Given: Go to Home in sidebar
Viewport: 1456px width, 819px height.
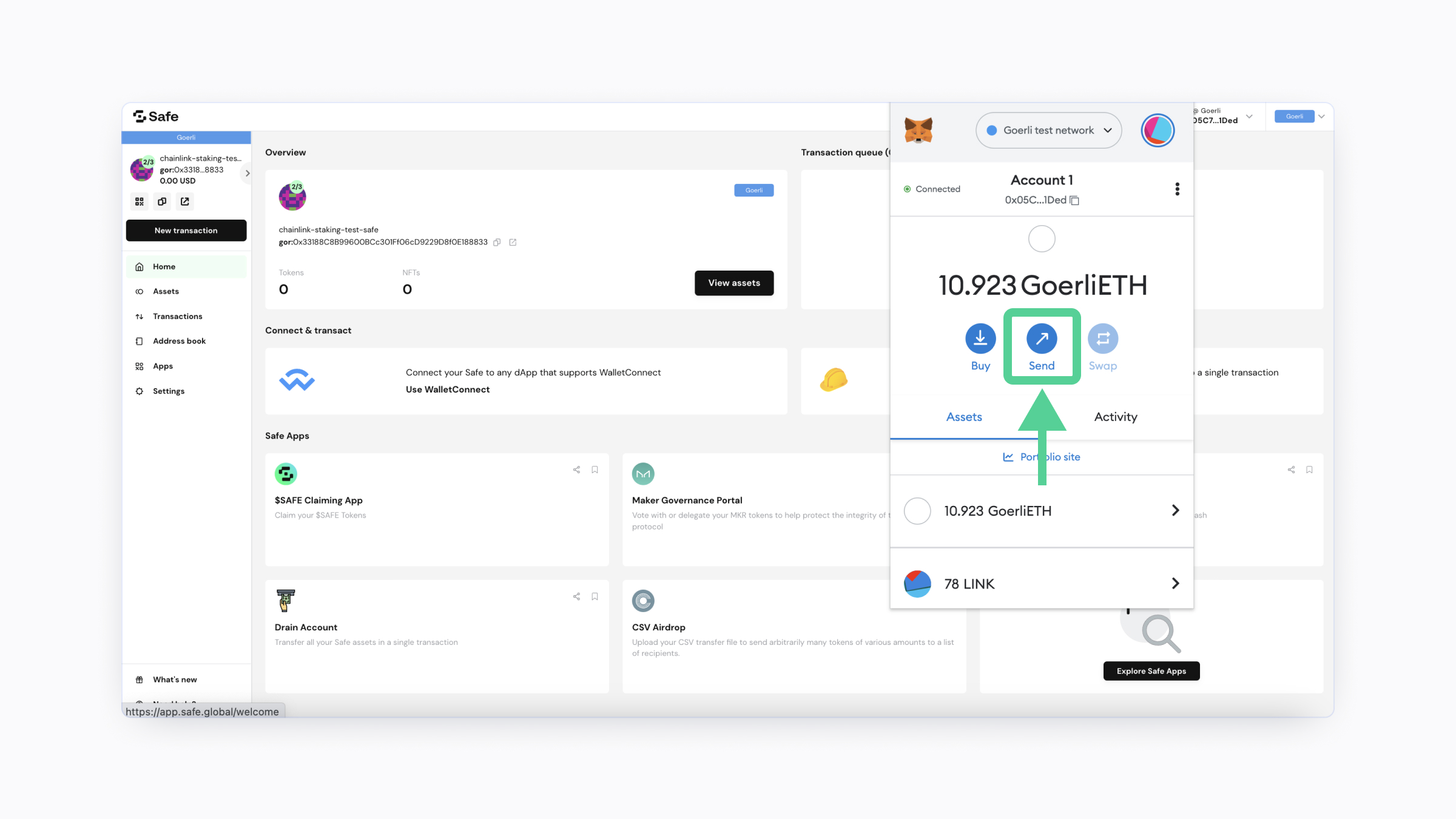Looking at the screenshot, I should (186, 267).
